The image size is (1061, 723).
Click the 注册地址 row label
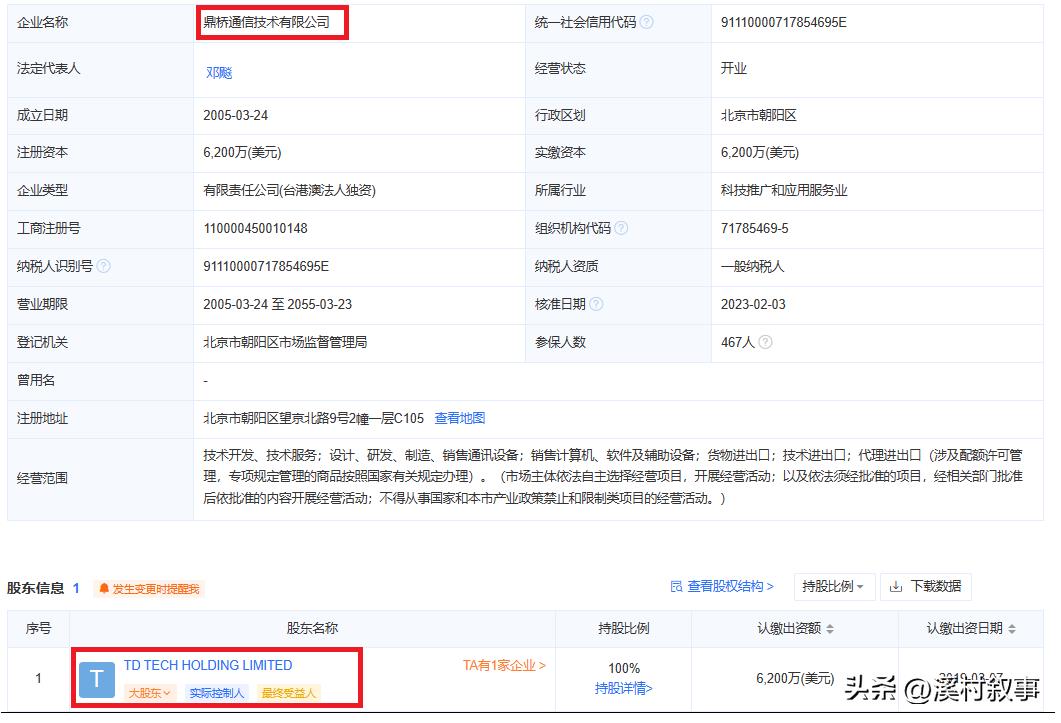[x=43, y=418]
